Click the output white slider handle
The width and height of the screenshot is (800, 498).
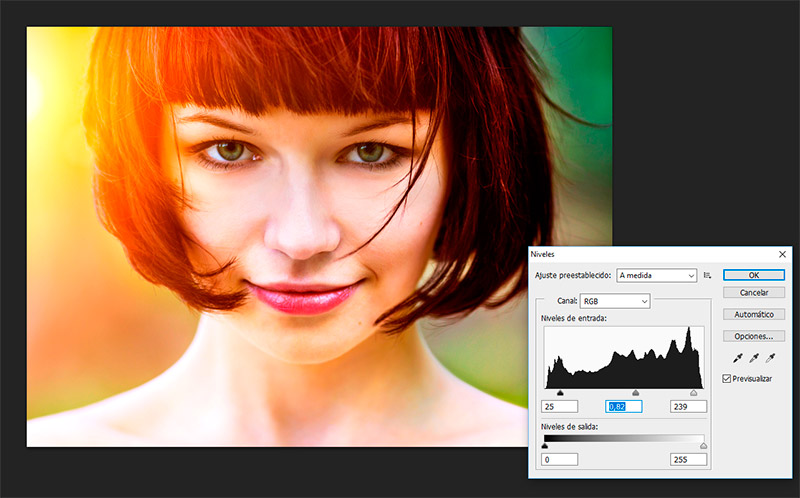pyautogui.click(x=703, y=446)
